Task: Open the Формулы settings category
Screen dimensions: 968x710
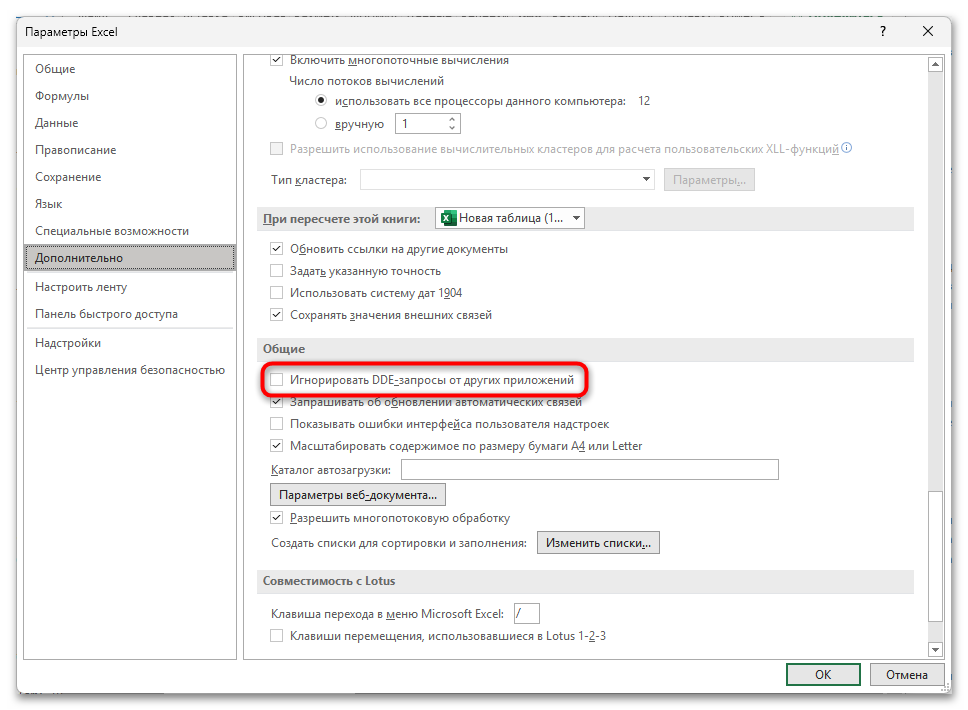Action: pyautogui.click(x=130, y=96)
